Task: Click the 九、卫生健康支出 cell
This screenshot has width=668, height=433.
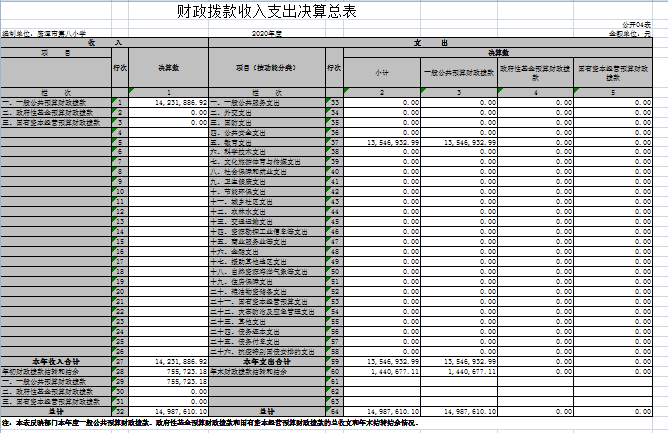Action: pos(267,182)
